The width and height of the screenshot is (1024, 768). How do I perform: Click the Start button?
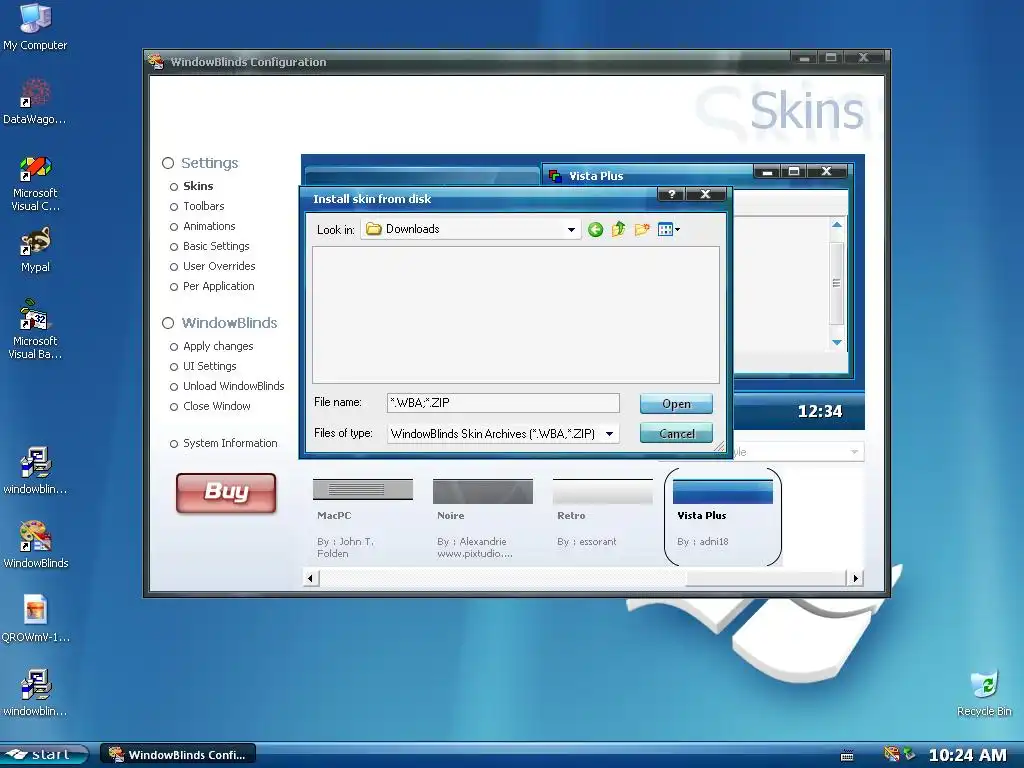(x=43, y=754)
